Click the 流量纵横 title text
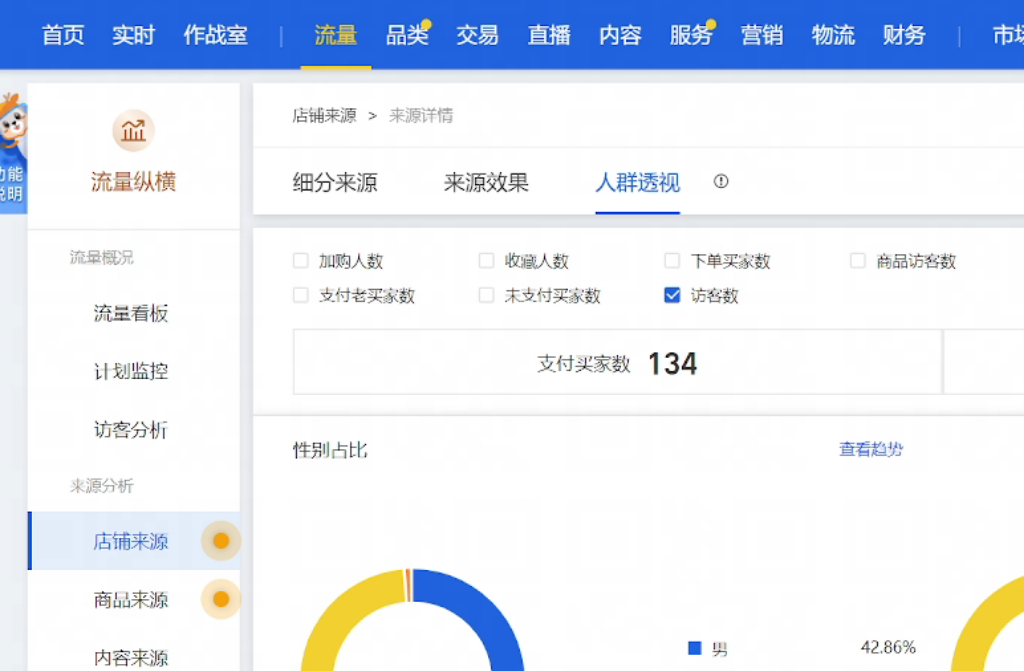This screenshot has height=671, width=1024. [x=133, y=182]
